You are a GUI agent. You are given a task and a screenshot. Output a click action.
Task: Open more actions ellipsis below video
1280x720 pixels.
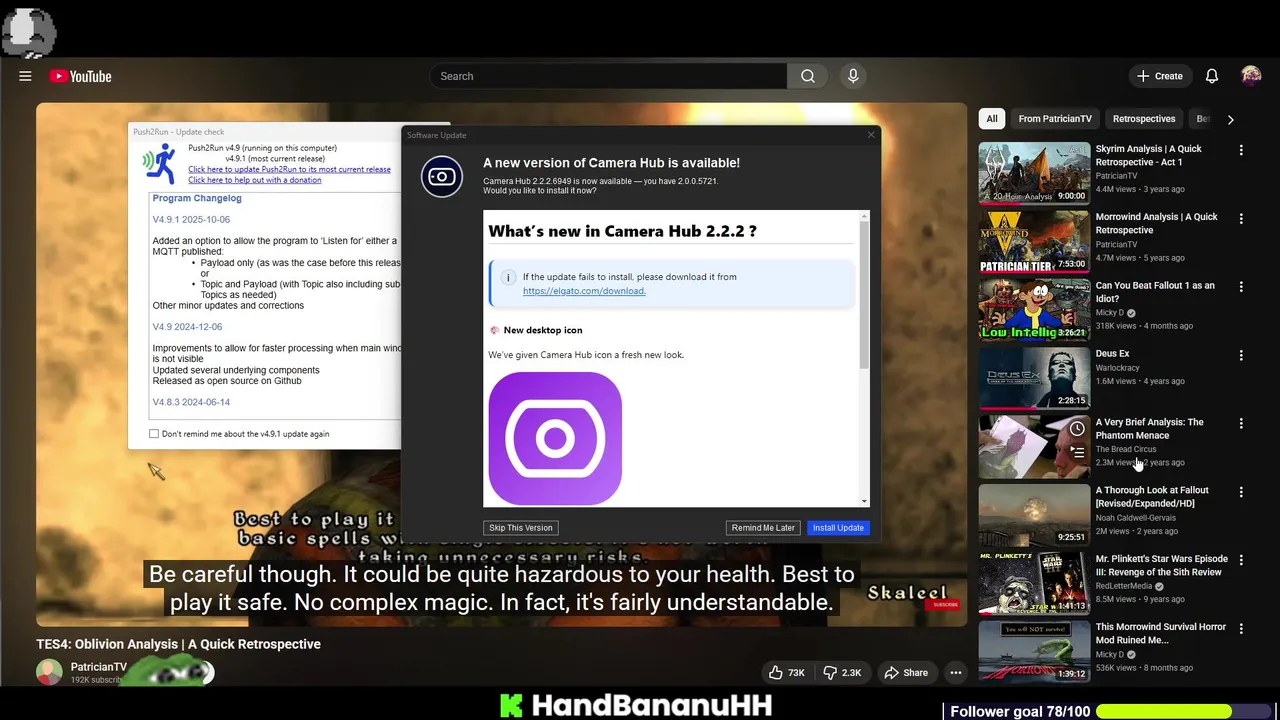(x=956, y=673)
